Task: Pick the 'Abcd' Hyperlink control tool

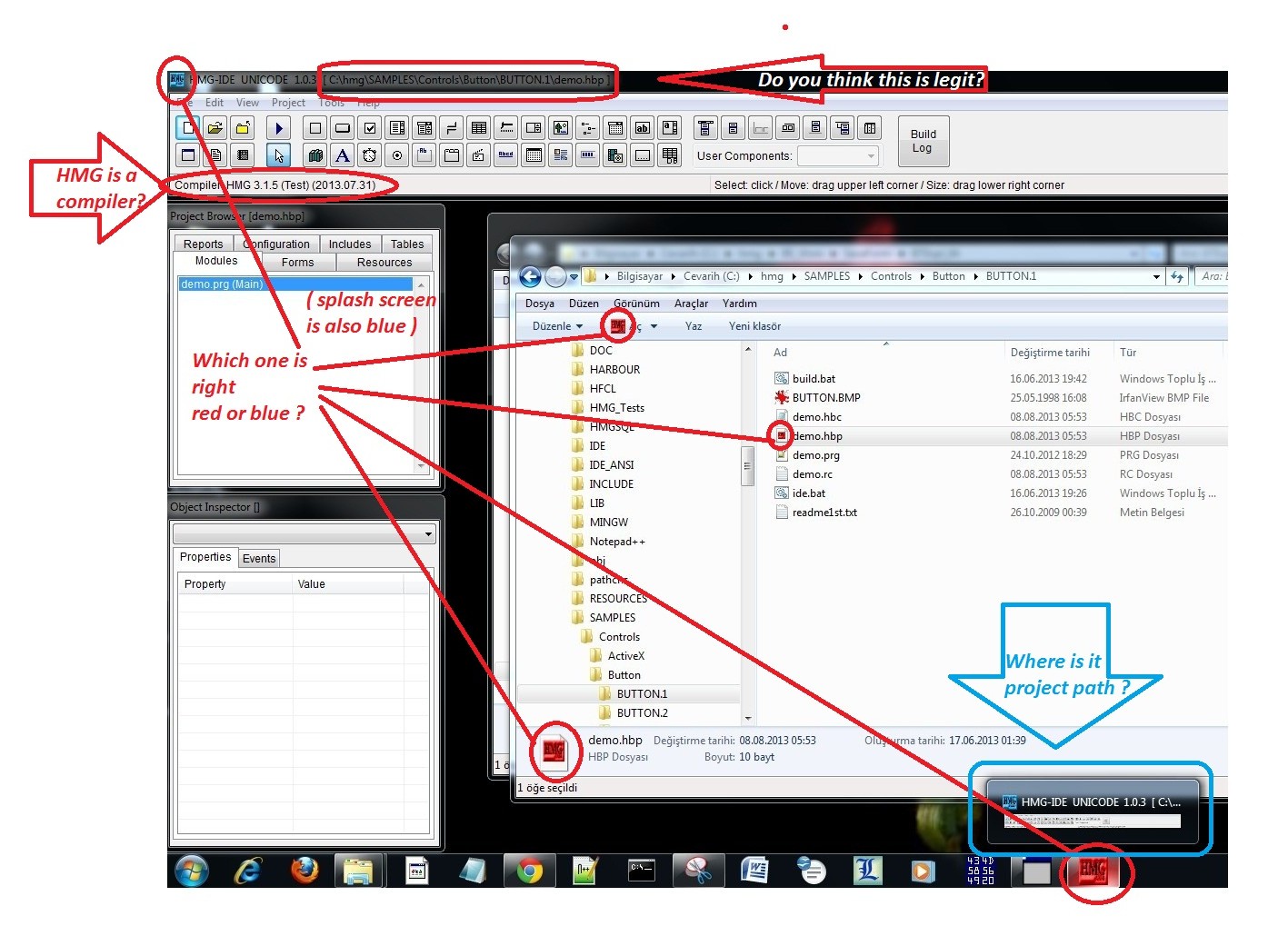Action: point(506,155)
